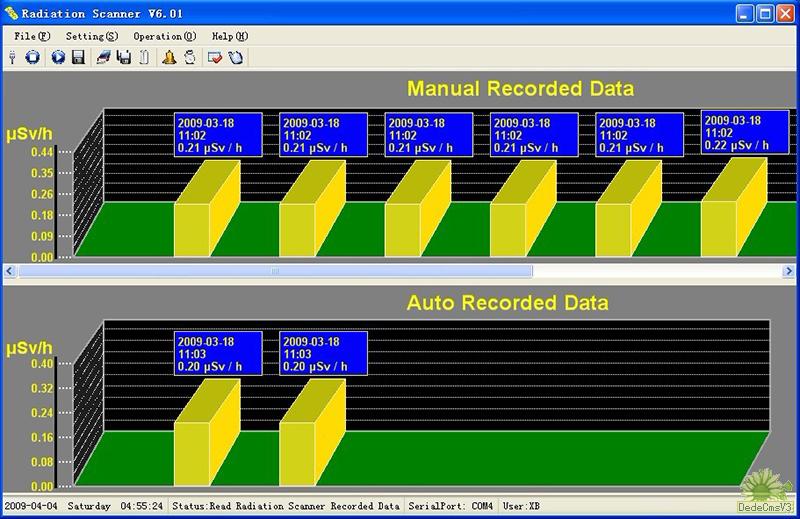The image size is (800, 519).
Task: Click the red checkmark toolbar icon
Action: click(x=214, y=57)
